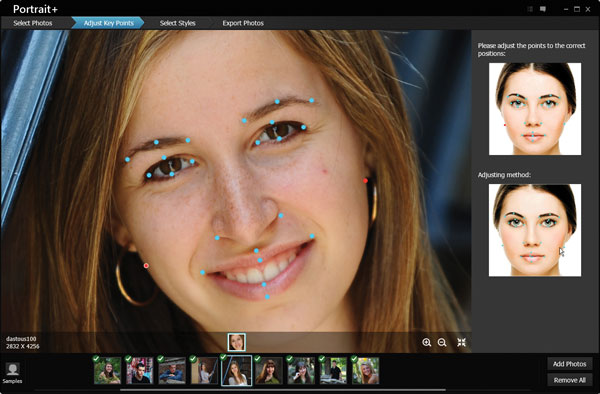Select the red key point near left earring
This screenshot has width=600, height=394.
[x=146, y=265]
